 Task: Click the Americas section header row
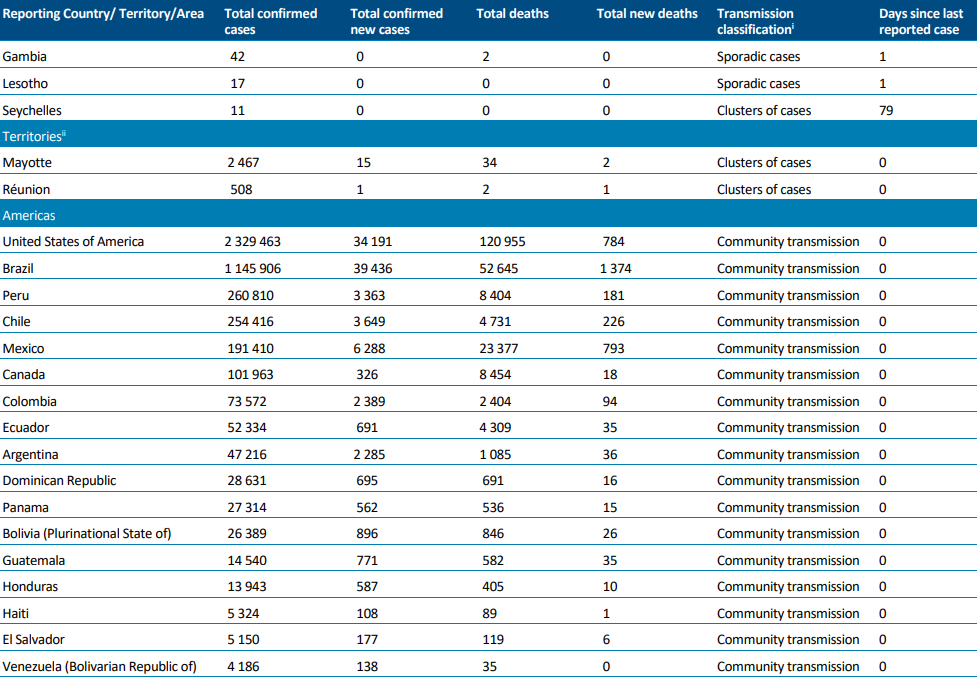tap(488, 215)
